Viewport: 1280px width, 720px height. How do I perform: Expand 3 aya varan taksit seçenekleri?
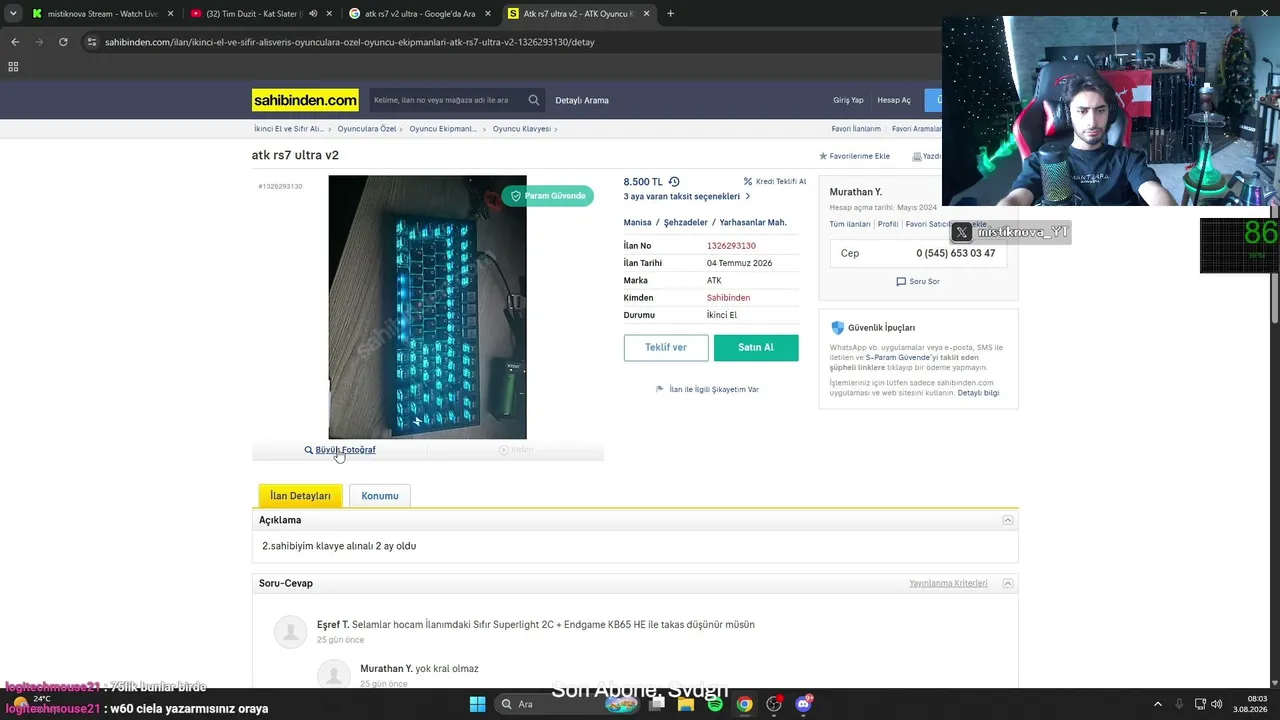click(x=687, y=196)
